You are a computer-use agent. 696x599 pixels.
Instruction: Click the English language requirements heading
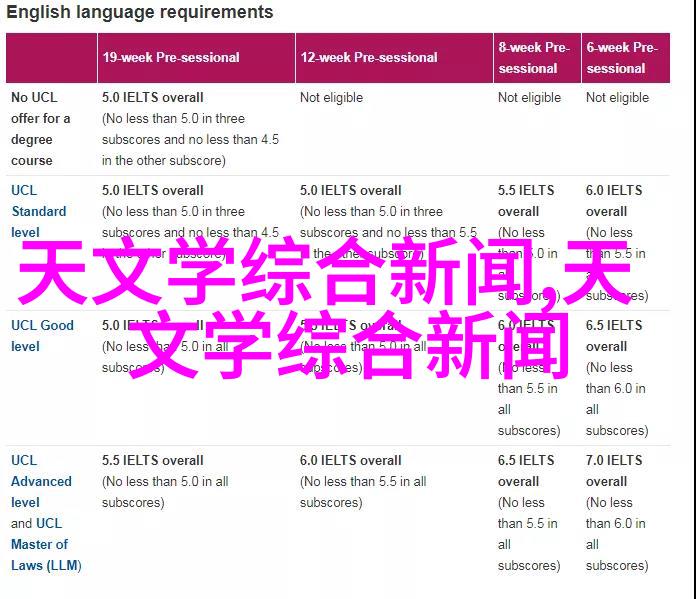coord(140,12)
